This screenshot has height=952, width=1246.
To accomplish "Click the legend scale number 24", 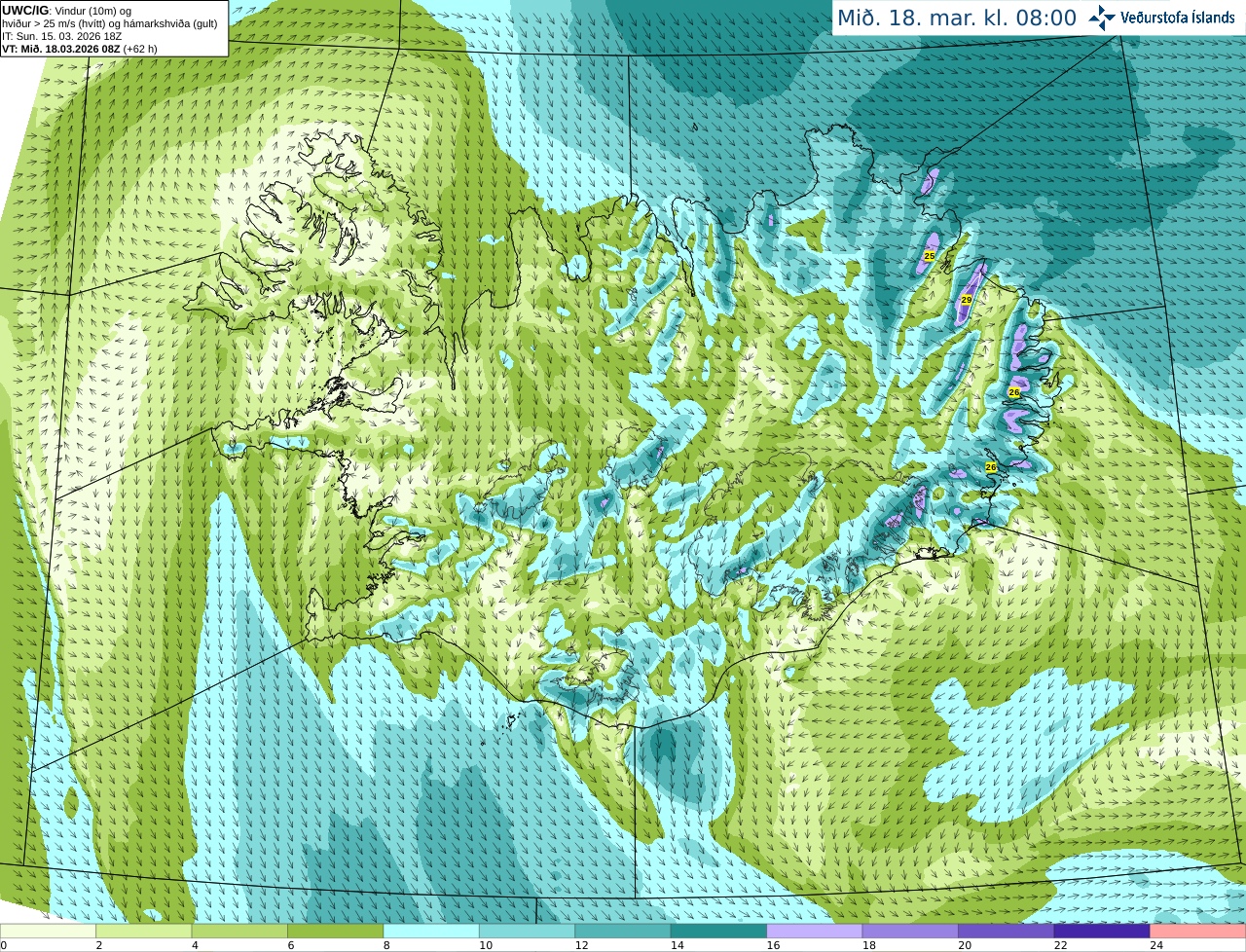I will (x=1156, y=945).
